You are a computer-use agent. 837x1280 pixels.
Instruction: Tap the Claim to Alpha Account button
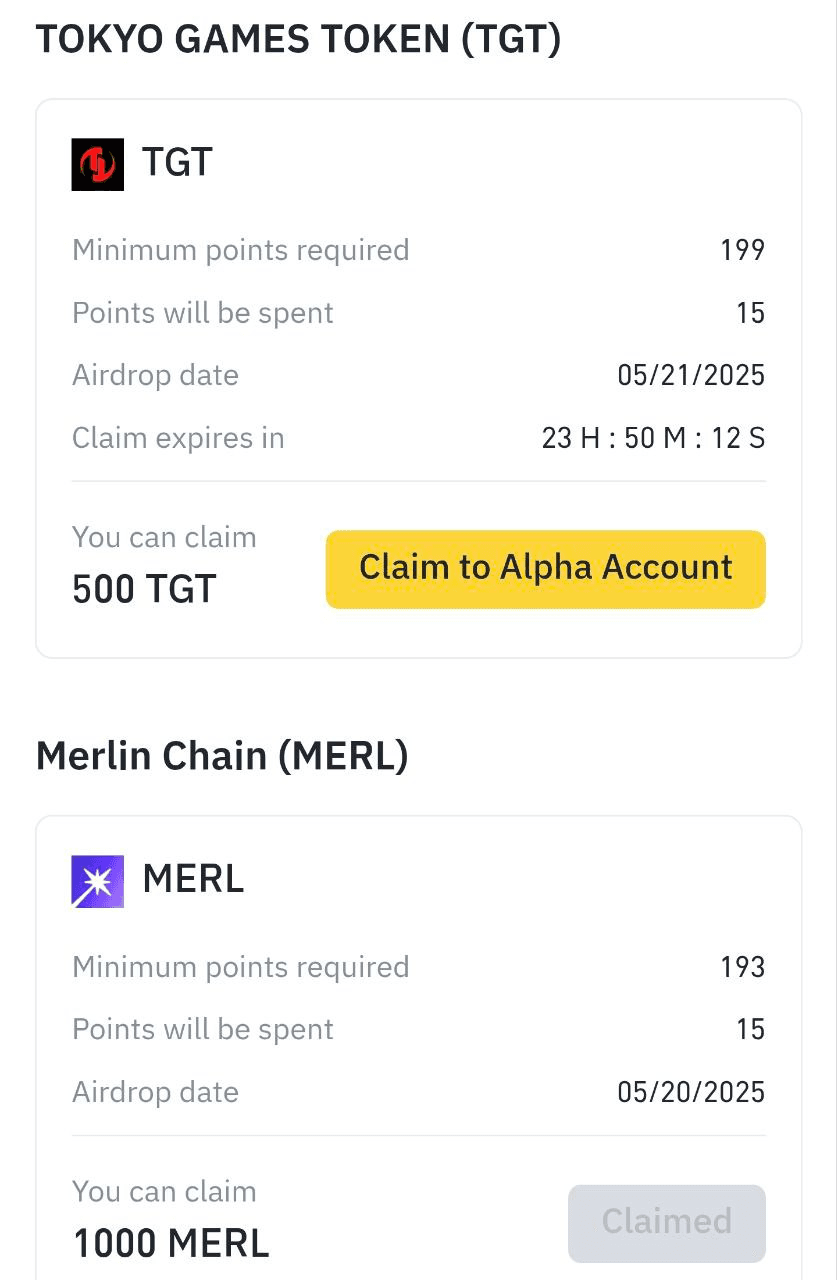click(x=546, y=569)
